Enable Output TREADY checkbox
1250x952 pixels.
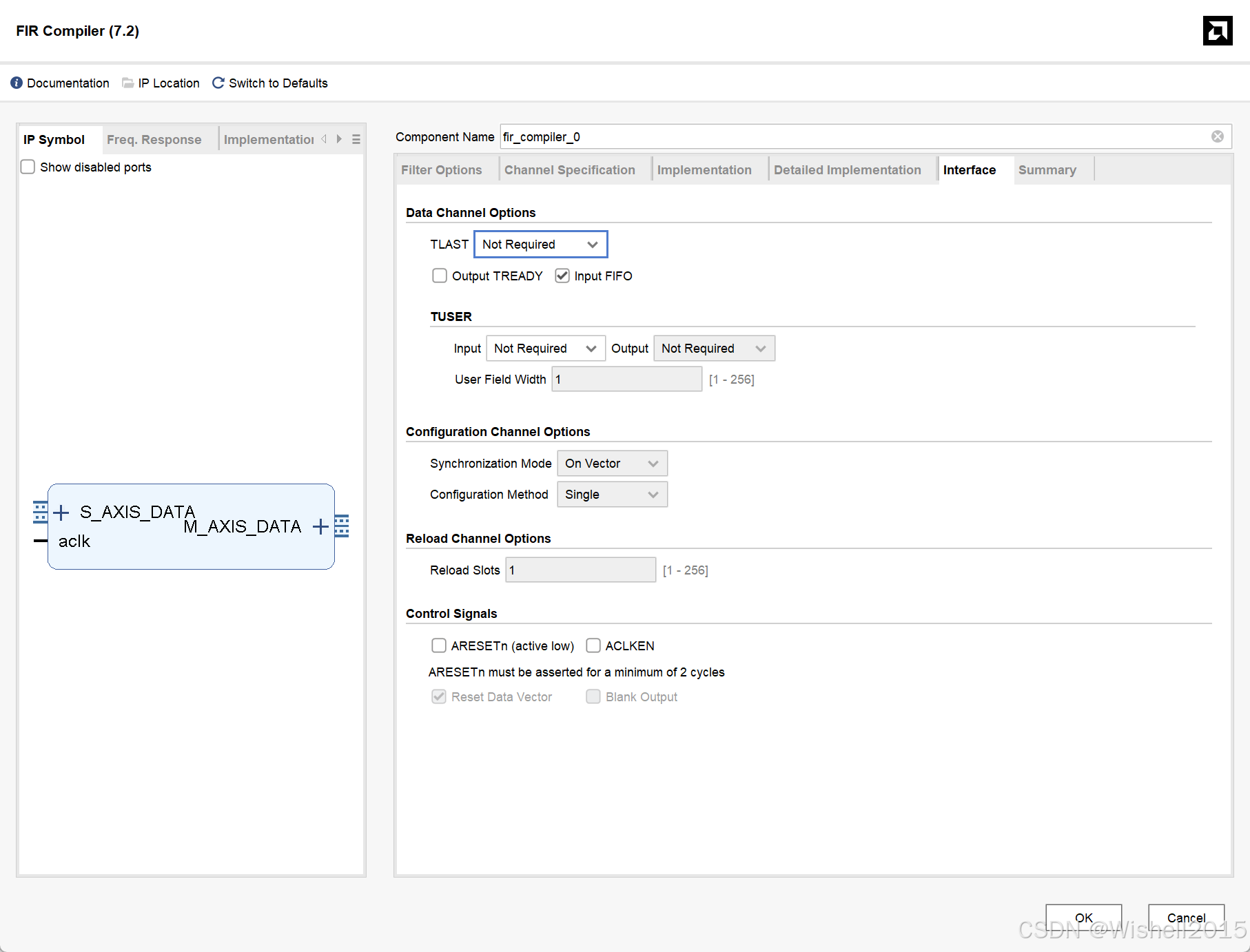[440, 276]
